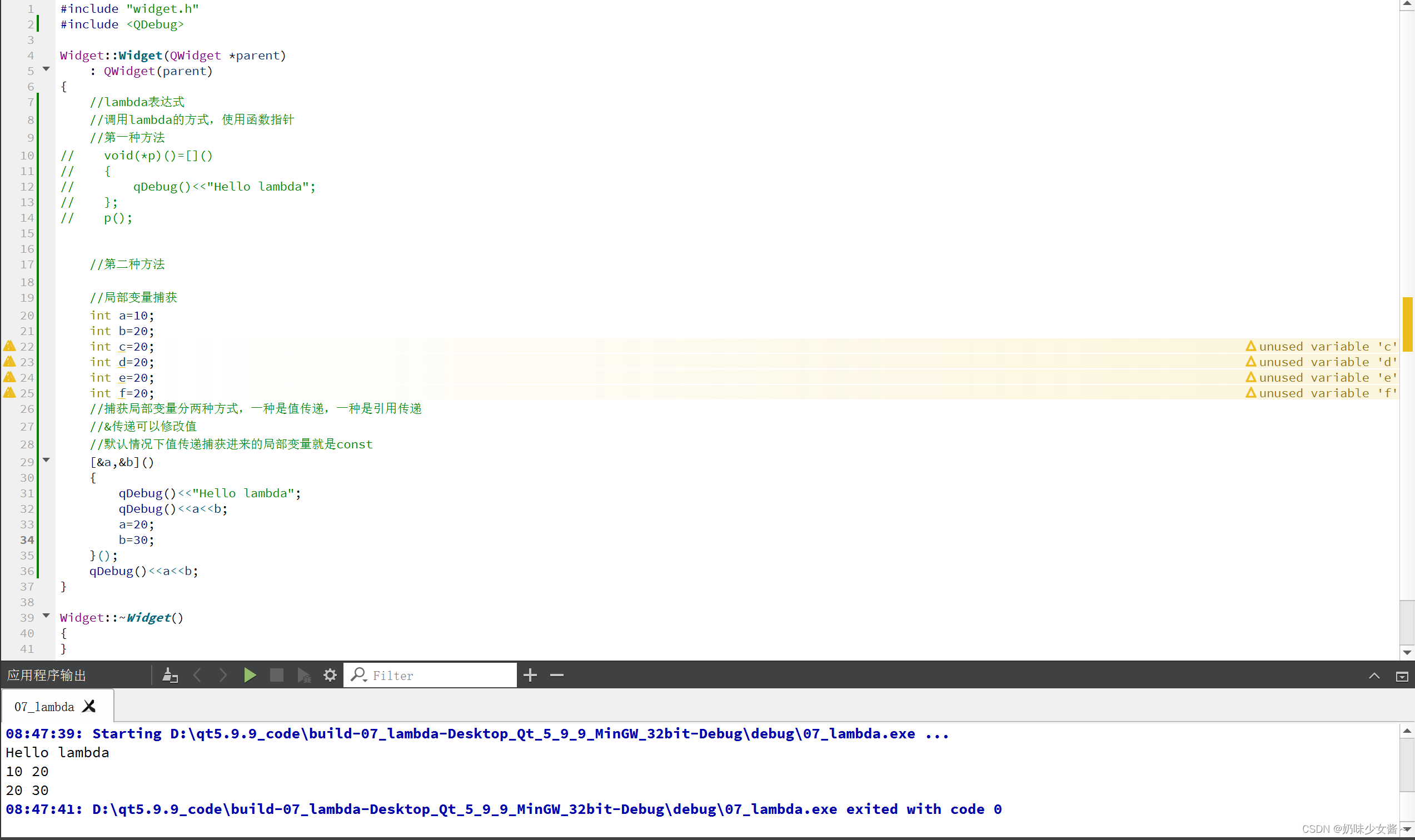Click the "10 20" output line

tap(27, 772)
